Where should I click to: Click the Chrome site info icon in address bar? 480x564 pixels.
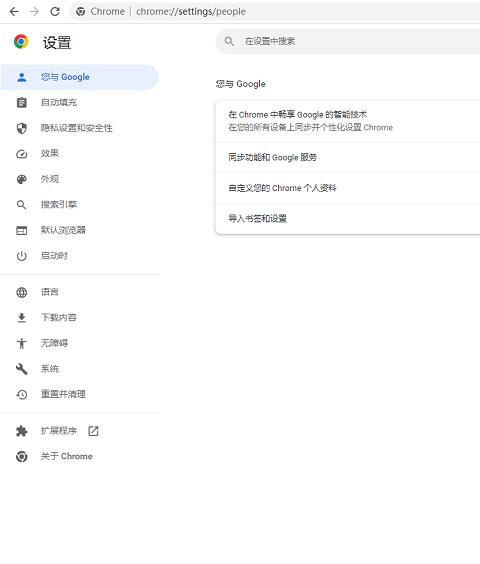coord(81,12)
